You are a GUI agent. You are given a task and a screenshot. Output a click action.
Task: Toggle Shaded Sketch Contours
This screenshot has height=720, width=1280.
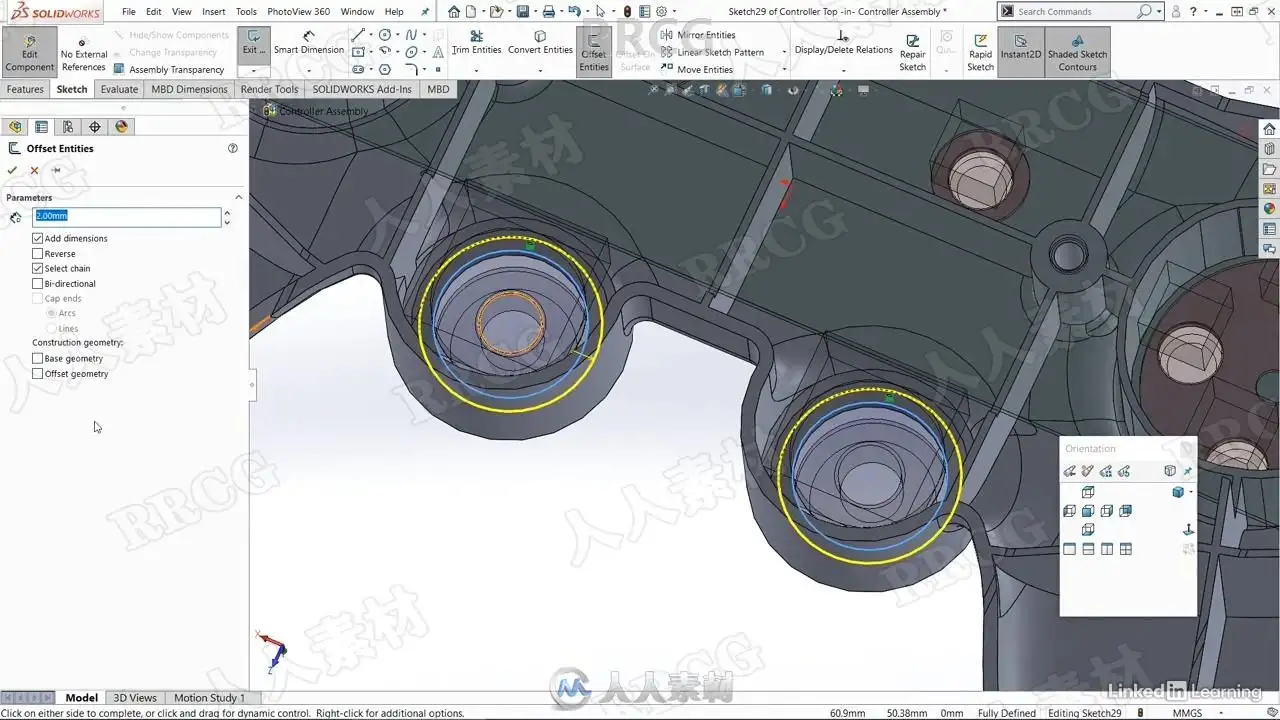1077,50
